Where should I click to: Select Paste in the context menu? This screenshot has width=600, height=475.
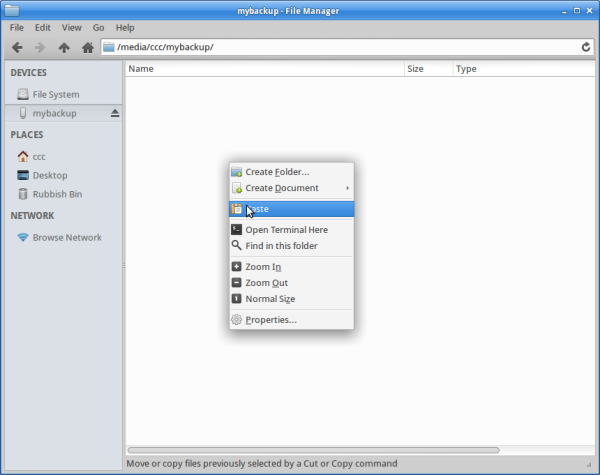coord(258,209)
